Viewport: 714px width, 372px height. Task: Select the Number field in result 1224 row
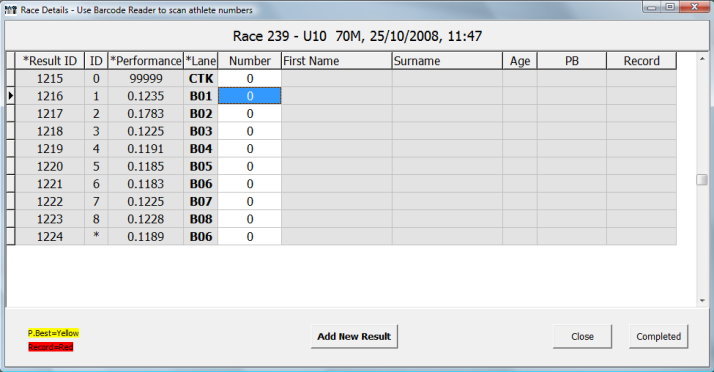click(250, 236)
